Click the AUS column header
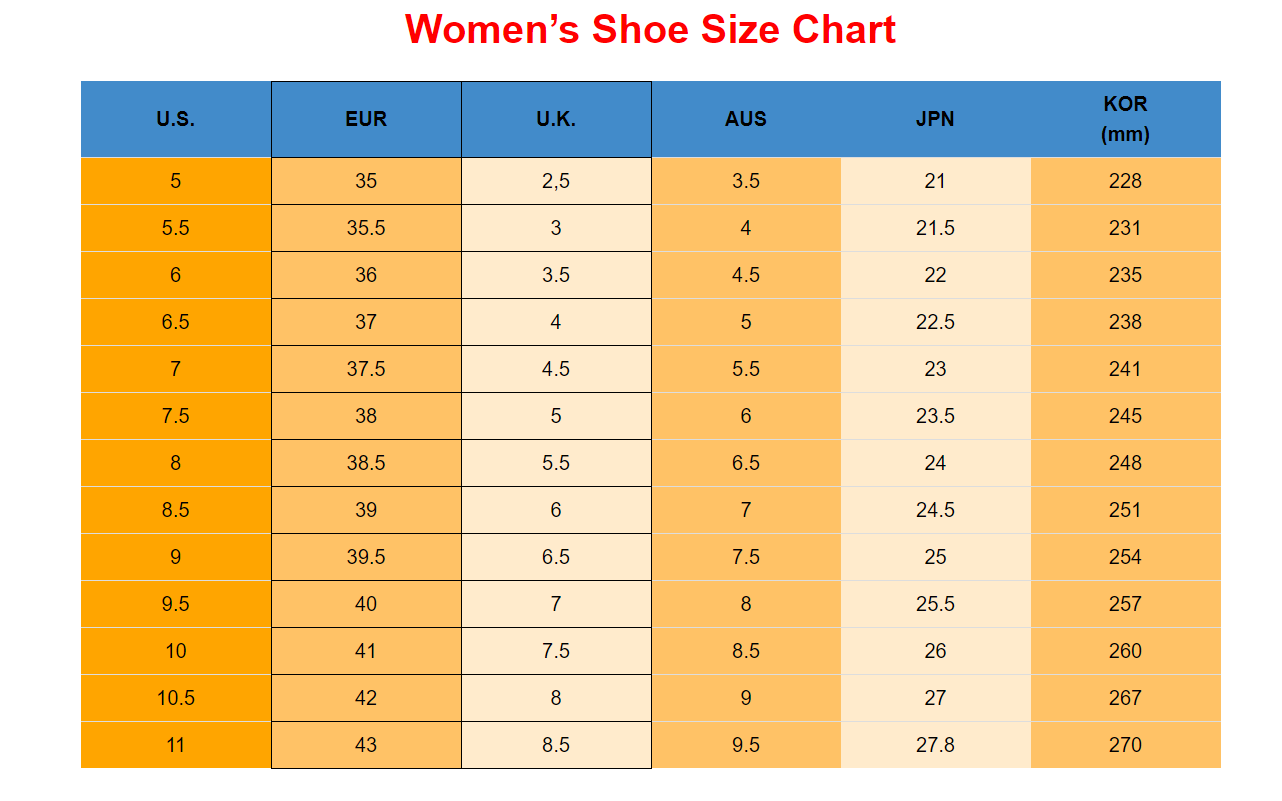Viewport: 1282px width, 801px height. pyautogui.click(x=746, y=119)
